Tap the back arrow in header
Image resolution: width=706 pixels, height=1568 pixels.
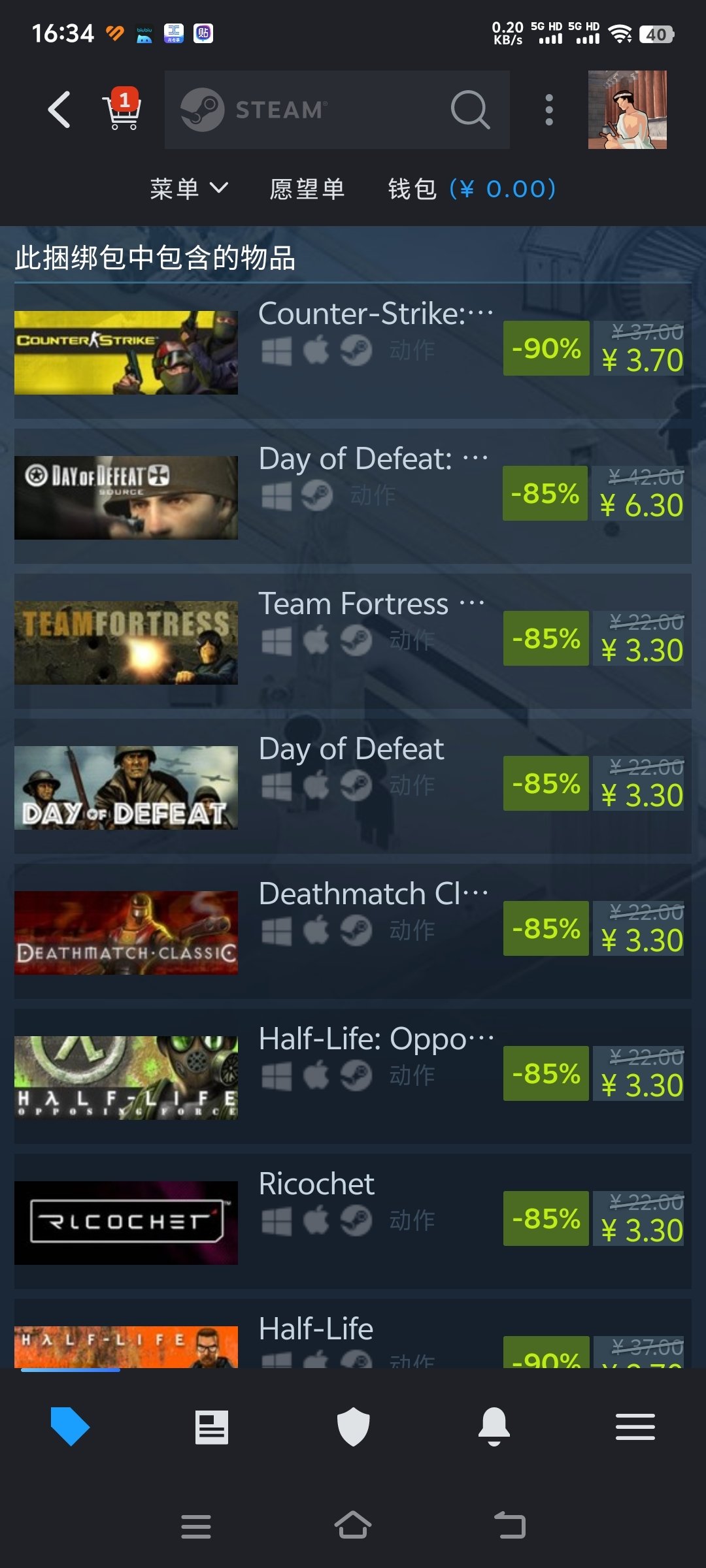(59, 109)
